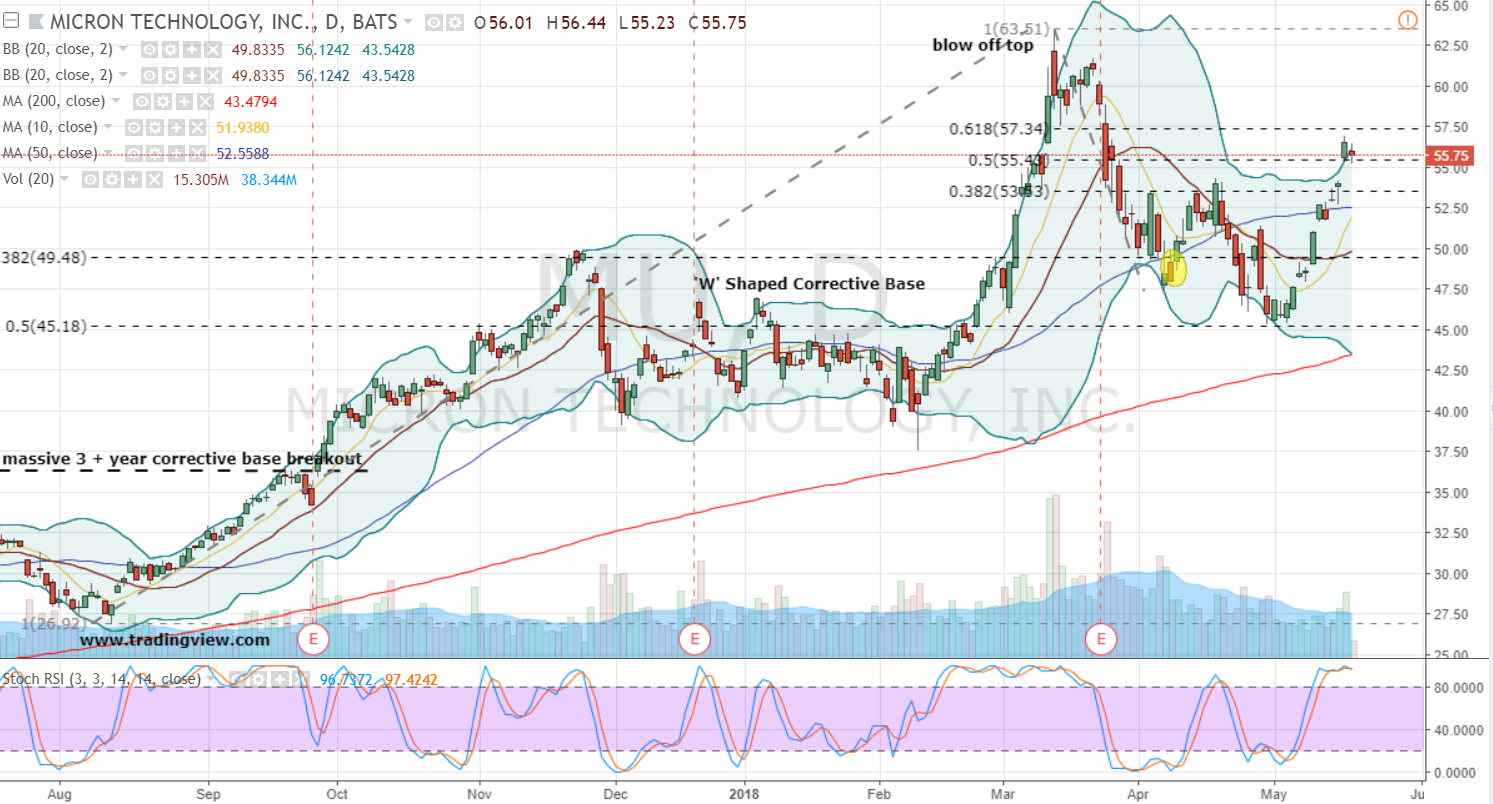The height and width of the screenshot is (804, 1493).
Task: Expand dropdown for first BB (20, close, 2)
Action: (x=124, y=48)
